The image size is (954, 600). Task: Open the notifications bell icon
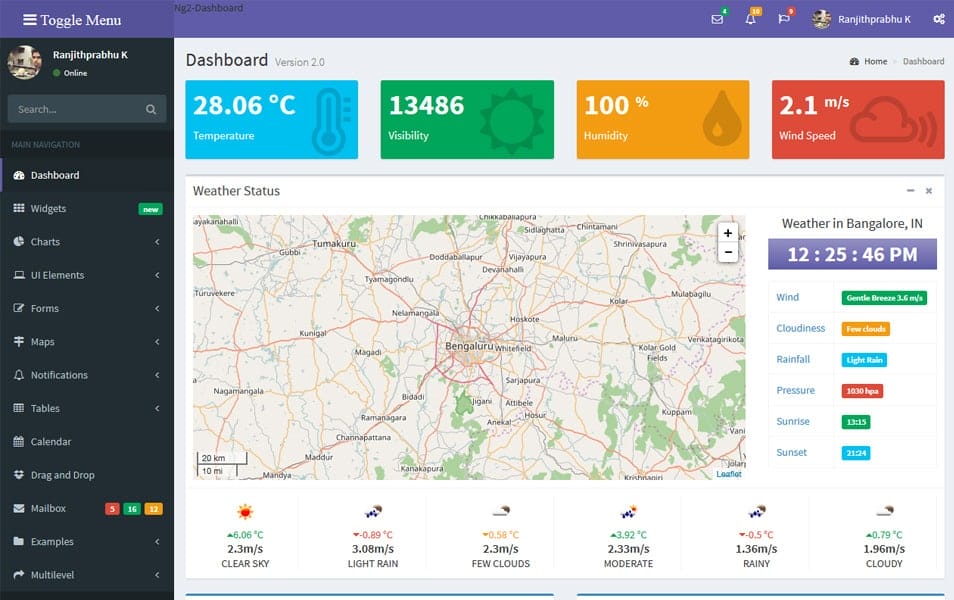[751, 18]
